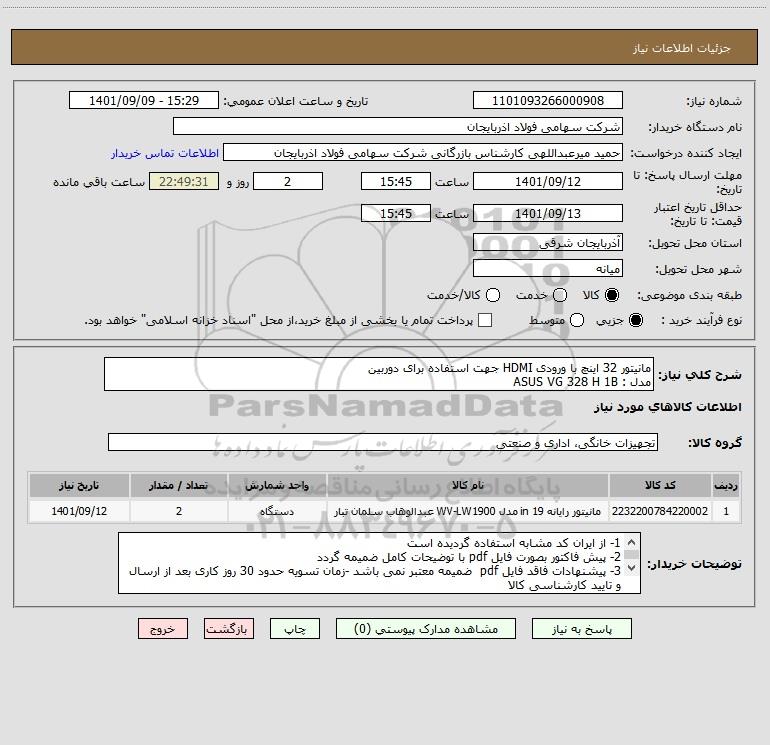Click the جزئیات اطلاعات نیاز header title
The width and height of the screenshot is (770, 745).
[x=681, y=48]
